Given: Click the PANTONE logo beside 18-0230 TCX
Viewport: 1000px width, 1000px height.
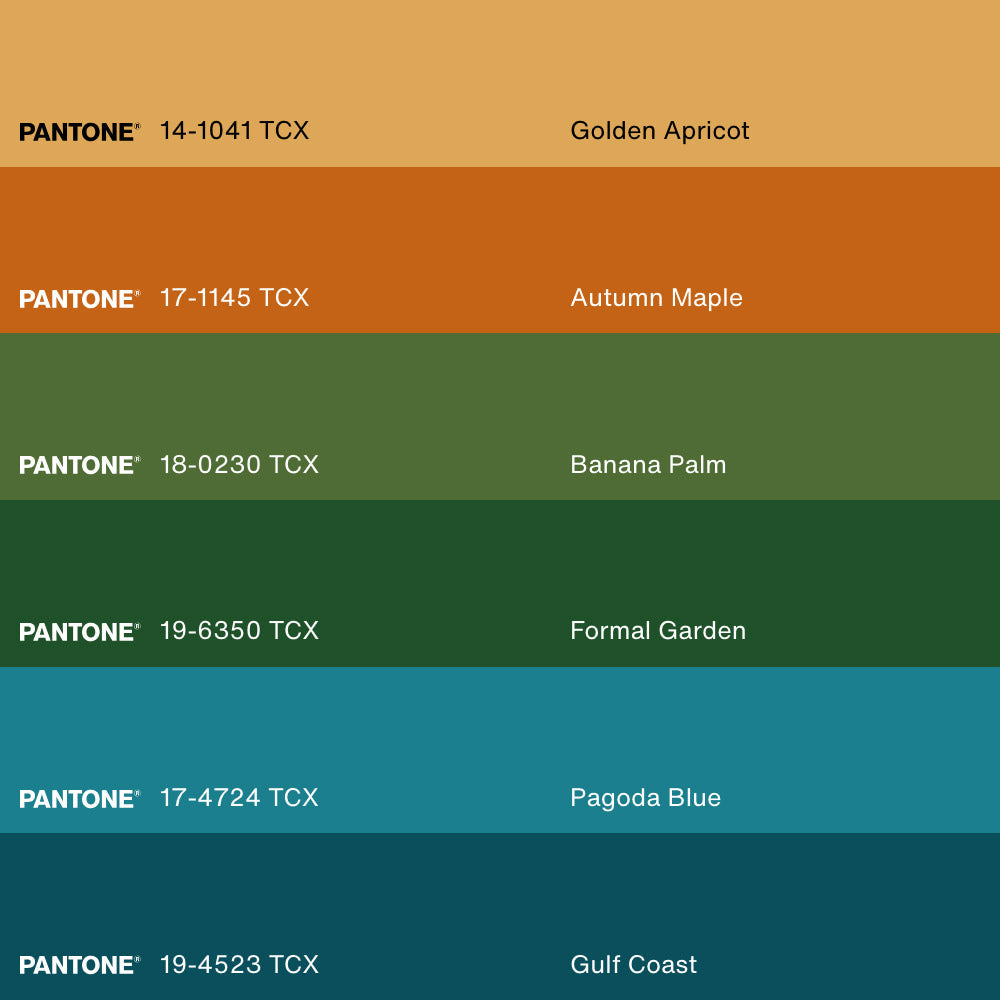Looking at the screenshot, I should [x=80, y=465].
